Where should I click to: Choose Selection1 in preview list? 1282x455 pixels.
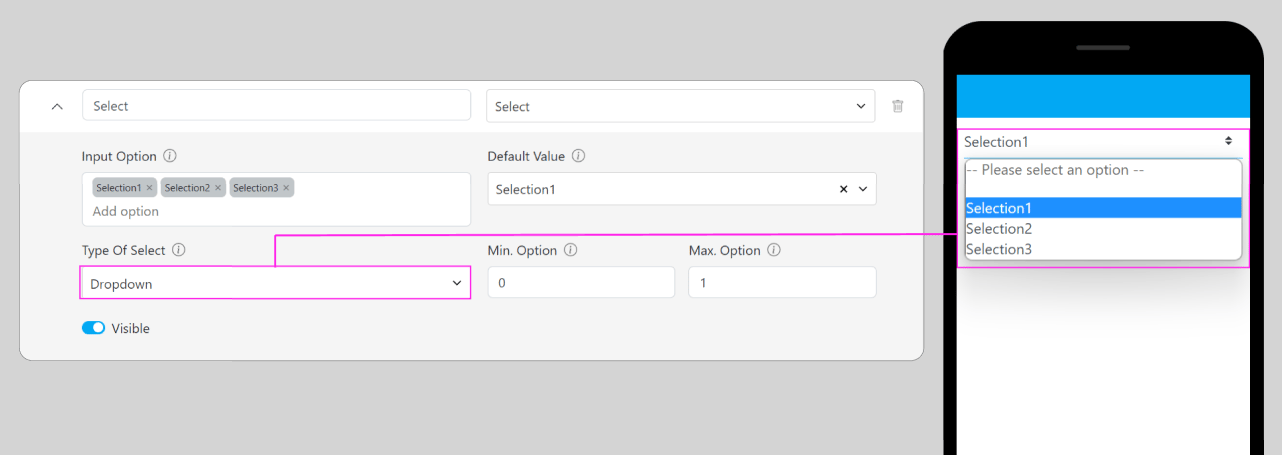tap(1103, 208)
